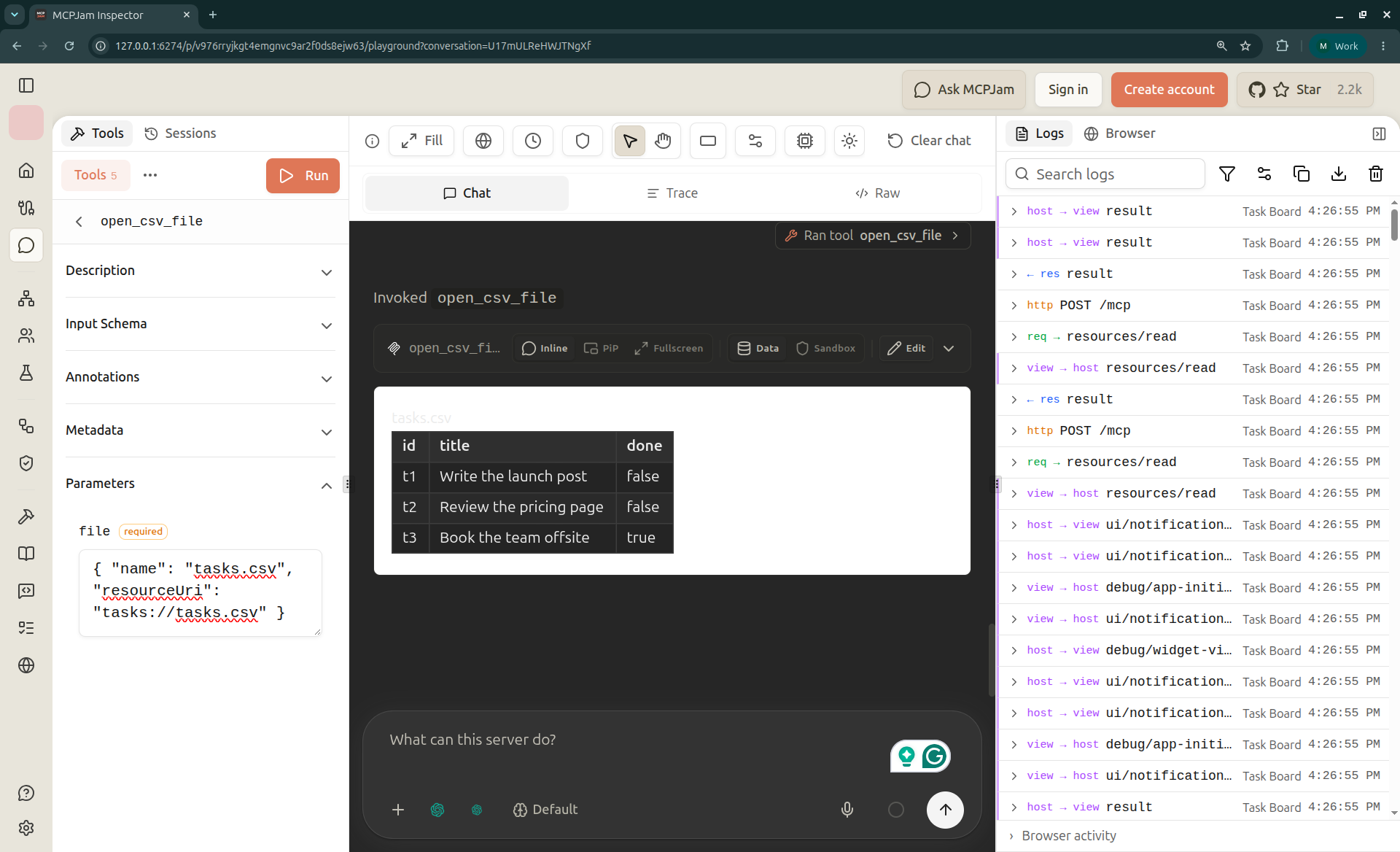
Task: Open the home icon in the sidebar
Action: [x=26, y=171]
